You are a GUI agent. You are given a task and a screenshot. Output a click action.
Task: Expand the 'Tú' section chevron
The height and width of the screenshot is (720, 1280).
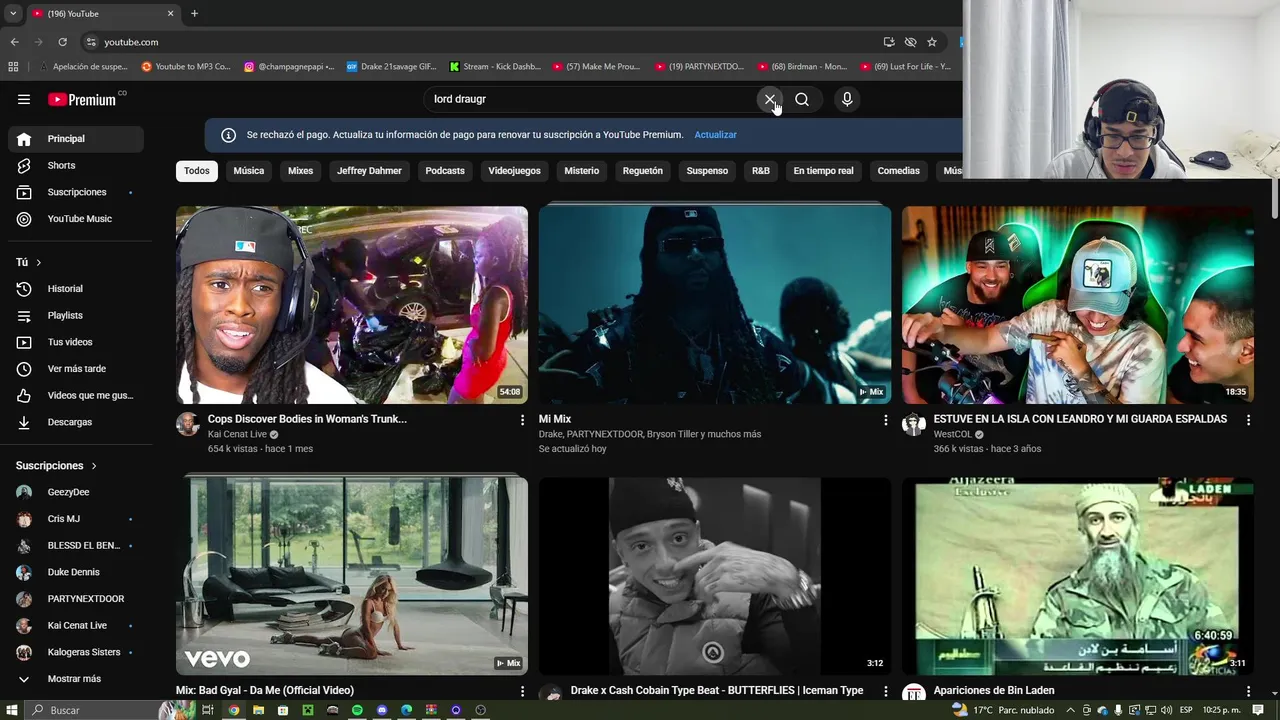pyautogui.click(x=38, y=262)
